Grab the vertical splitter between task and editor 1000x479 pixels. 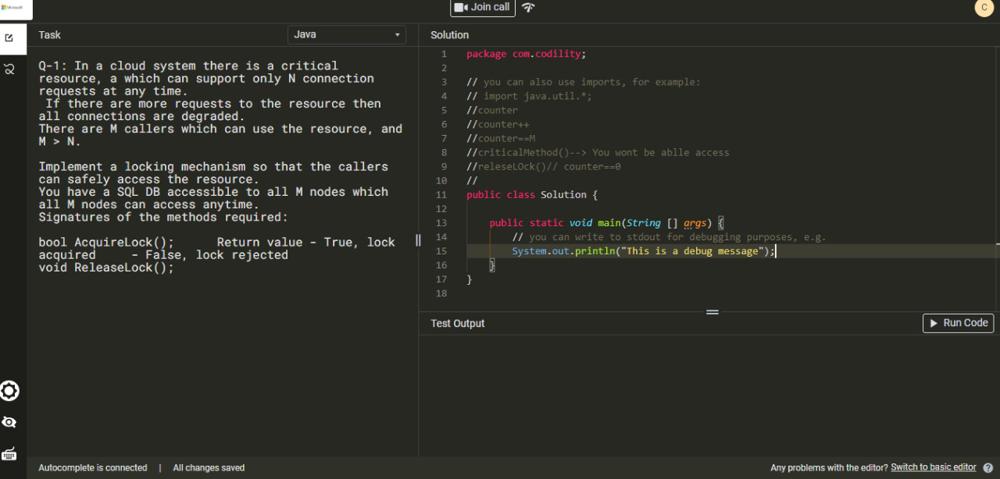(x=418, y=240)
